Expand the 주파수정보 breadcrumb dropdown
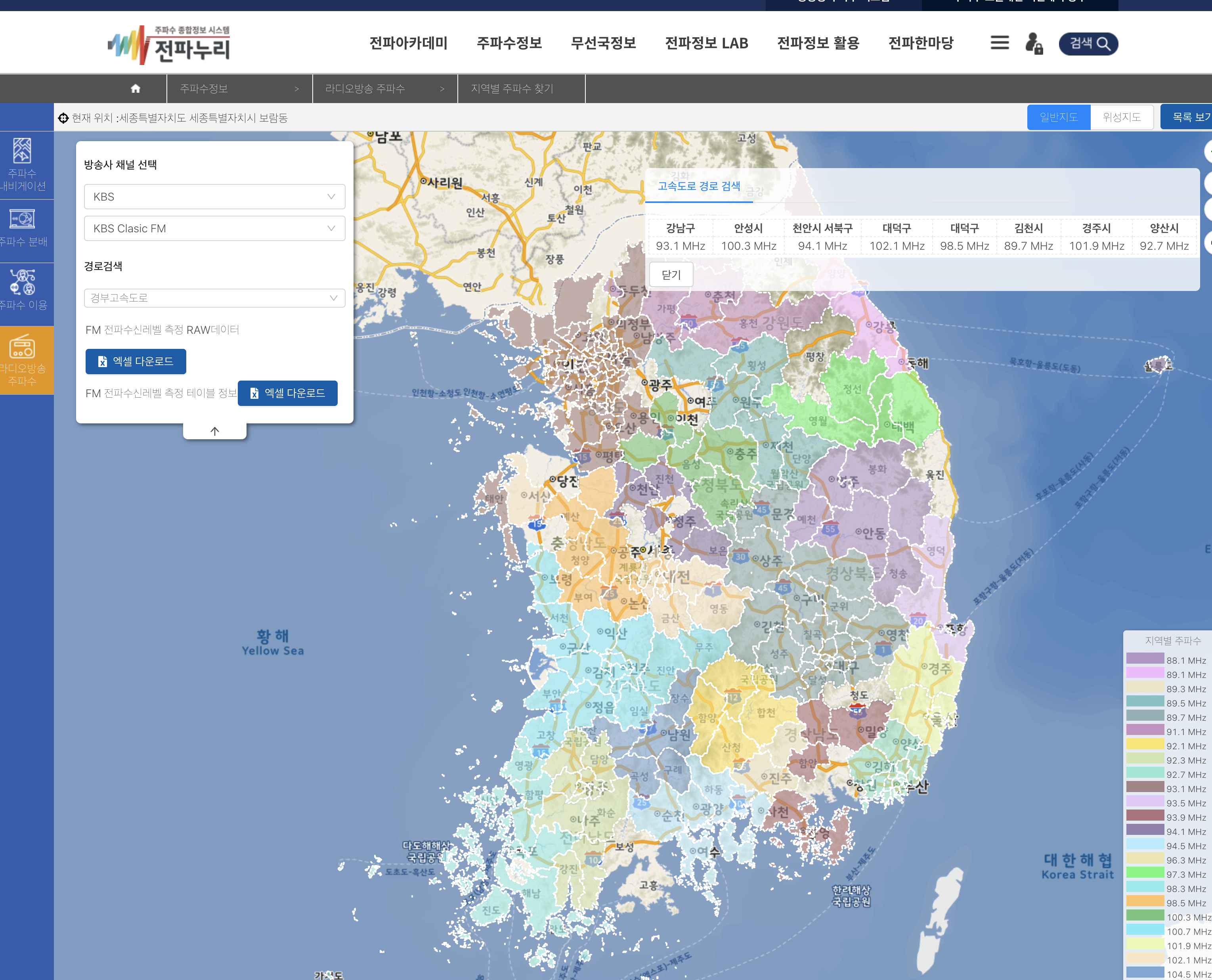The image size is (1212, 980). (240, 89)
